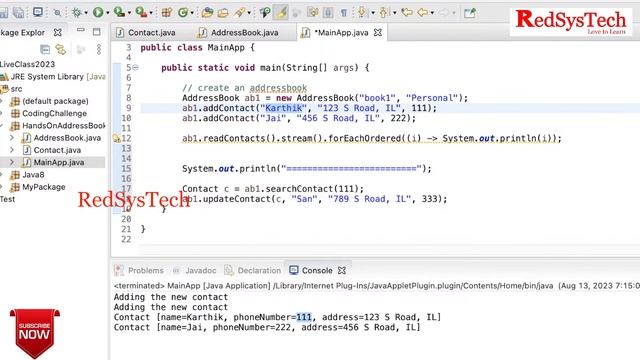
Task: Close the Console view
Action: click(342, 271)
